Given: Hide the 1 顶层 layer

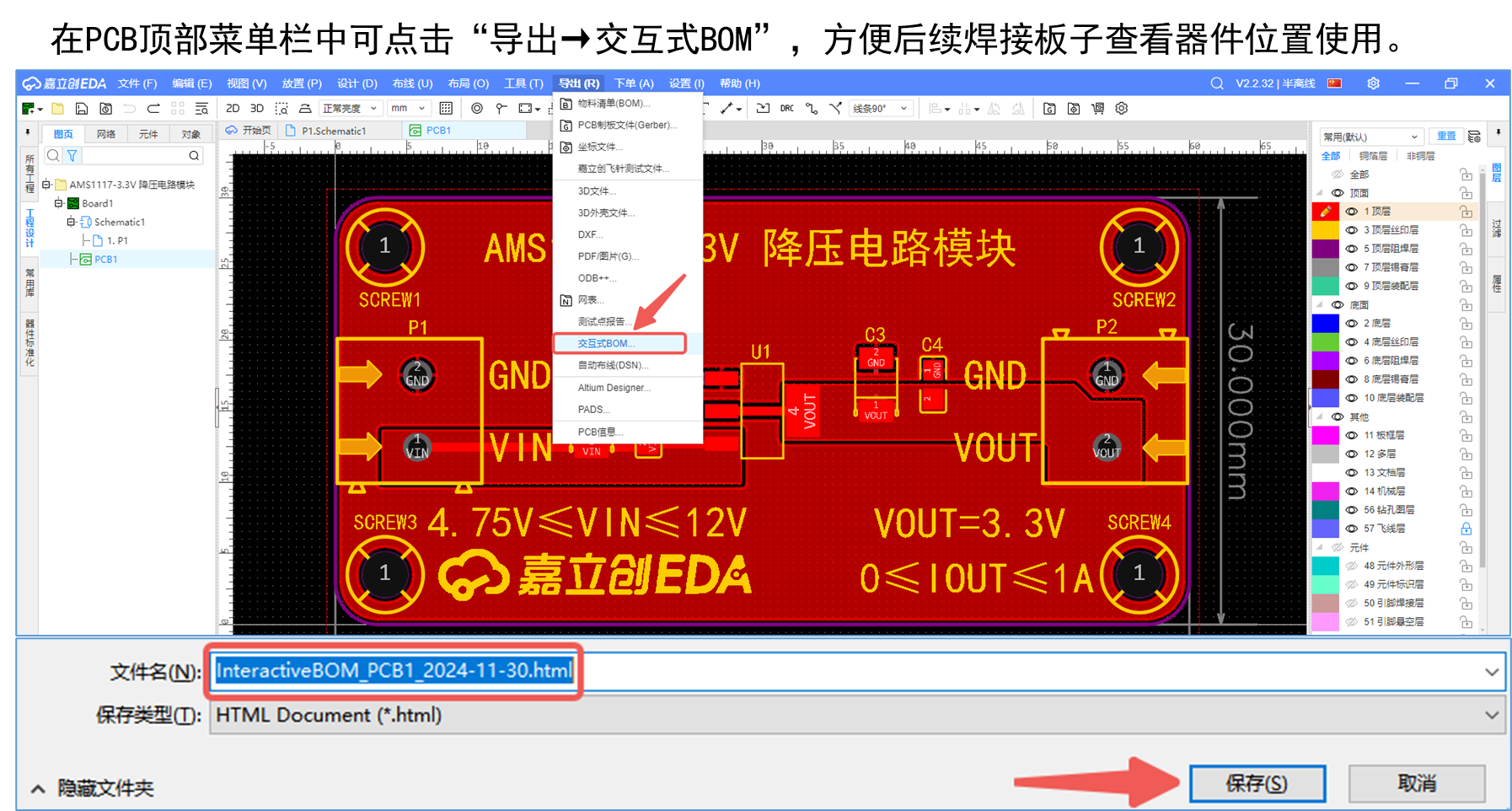Looking at the screenshot, I should pos(1351,212).
